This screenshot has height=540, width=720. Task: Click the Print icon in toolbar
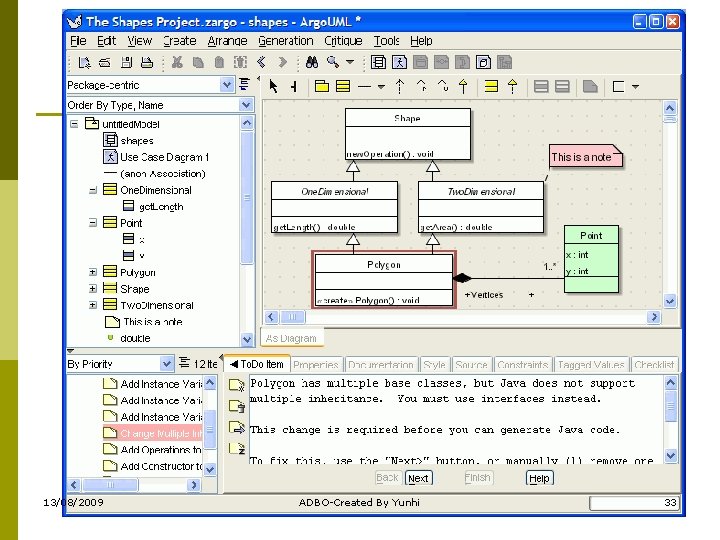click(147, 62)
